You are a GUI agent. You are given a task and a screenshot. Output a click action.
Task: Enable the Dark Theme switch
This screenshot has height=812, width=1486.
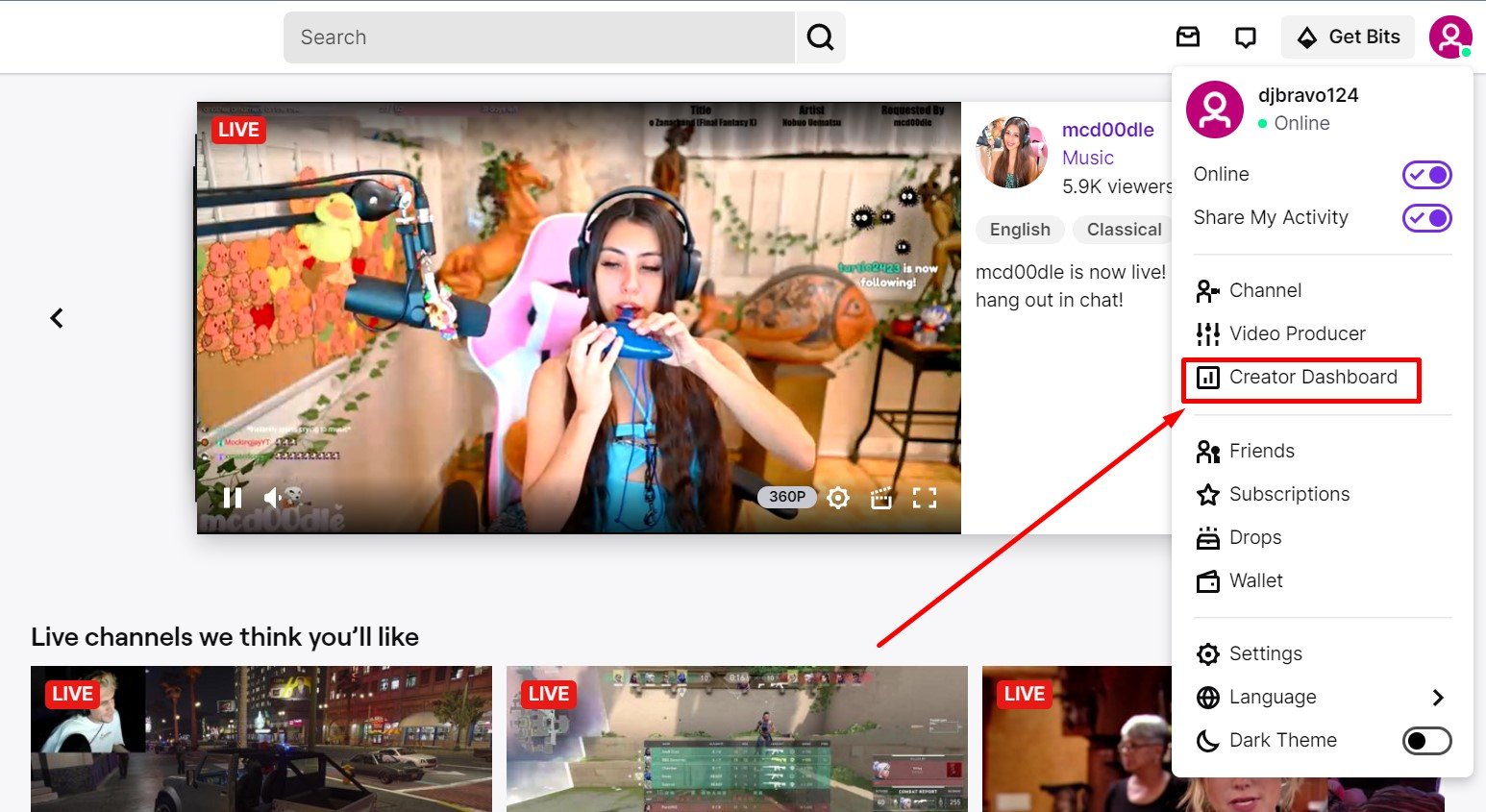pos(1427,741)
